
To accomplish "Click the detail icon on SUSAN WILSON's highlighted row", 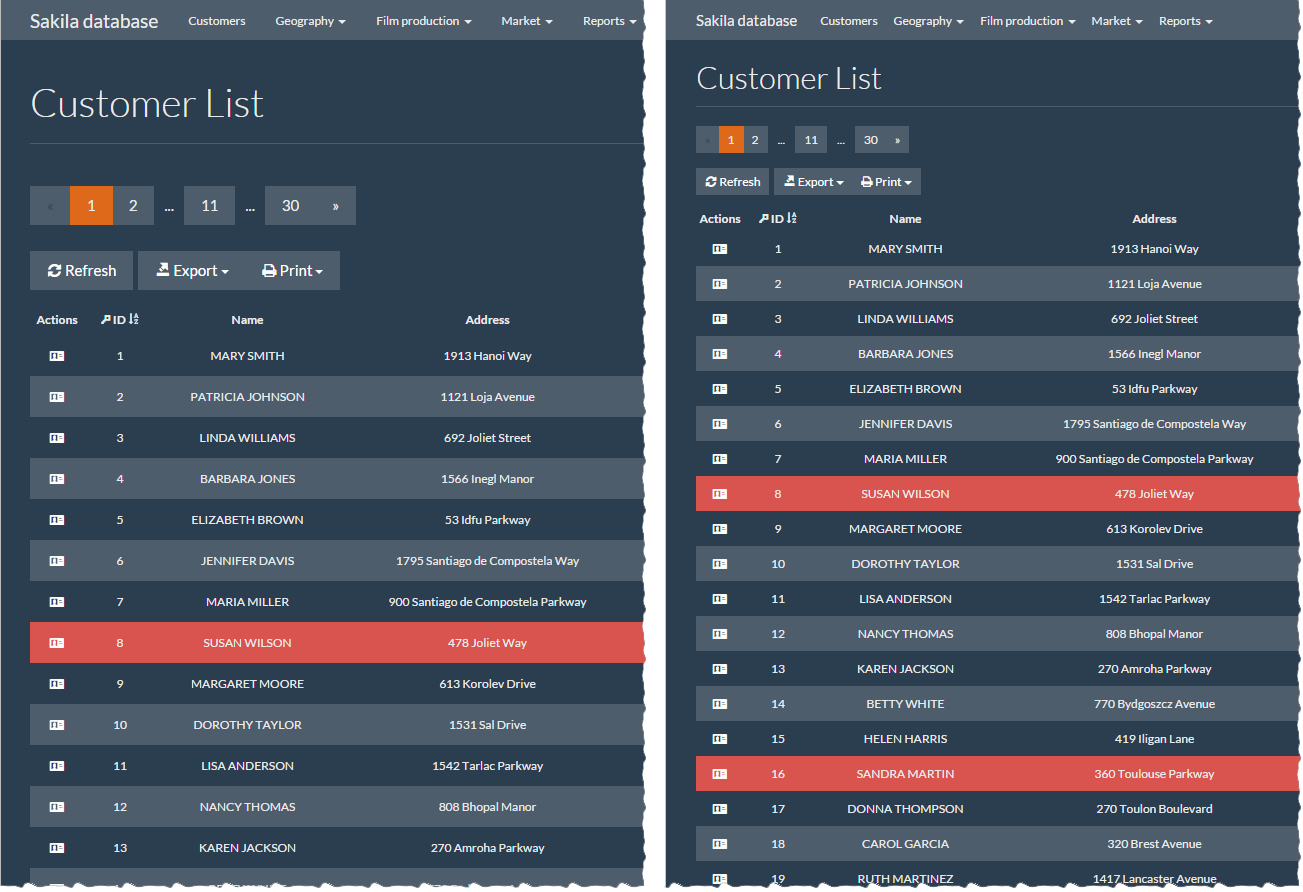I will [x=57, y=642].
